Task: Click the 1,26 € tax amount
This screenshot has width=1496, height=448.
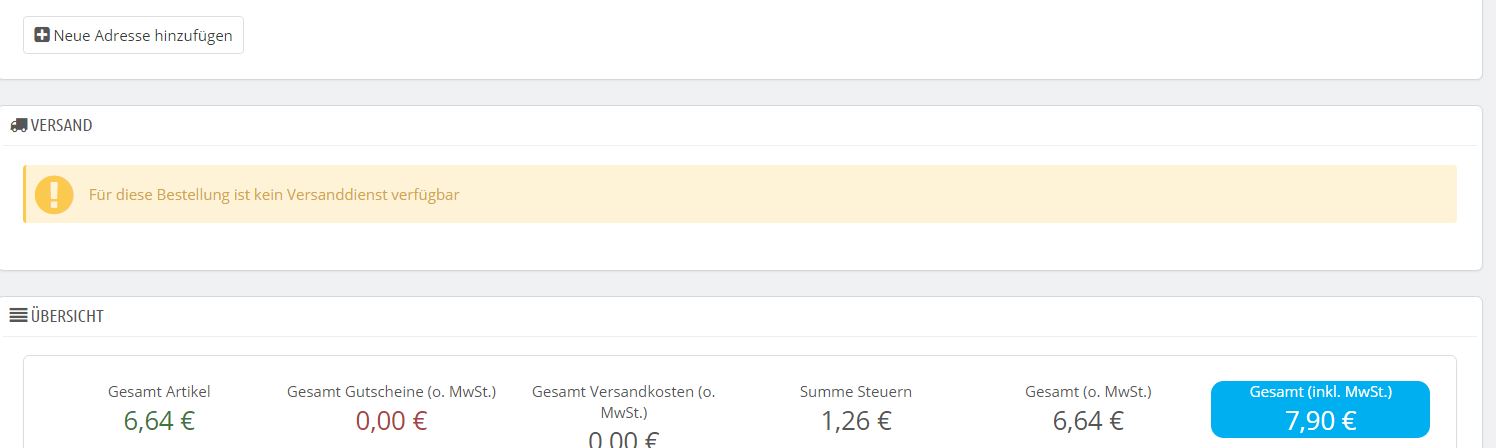Action: pos(856,421)
